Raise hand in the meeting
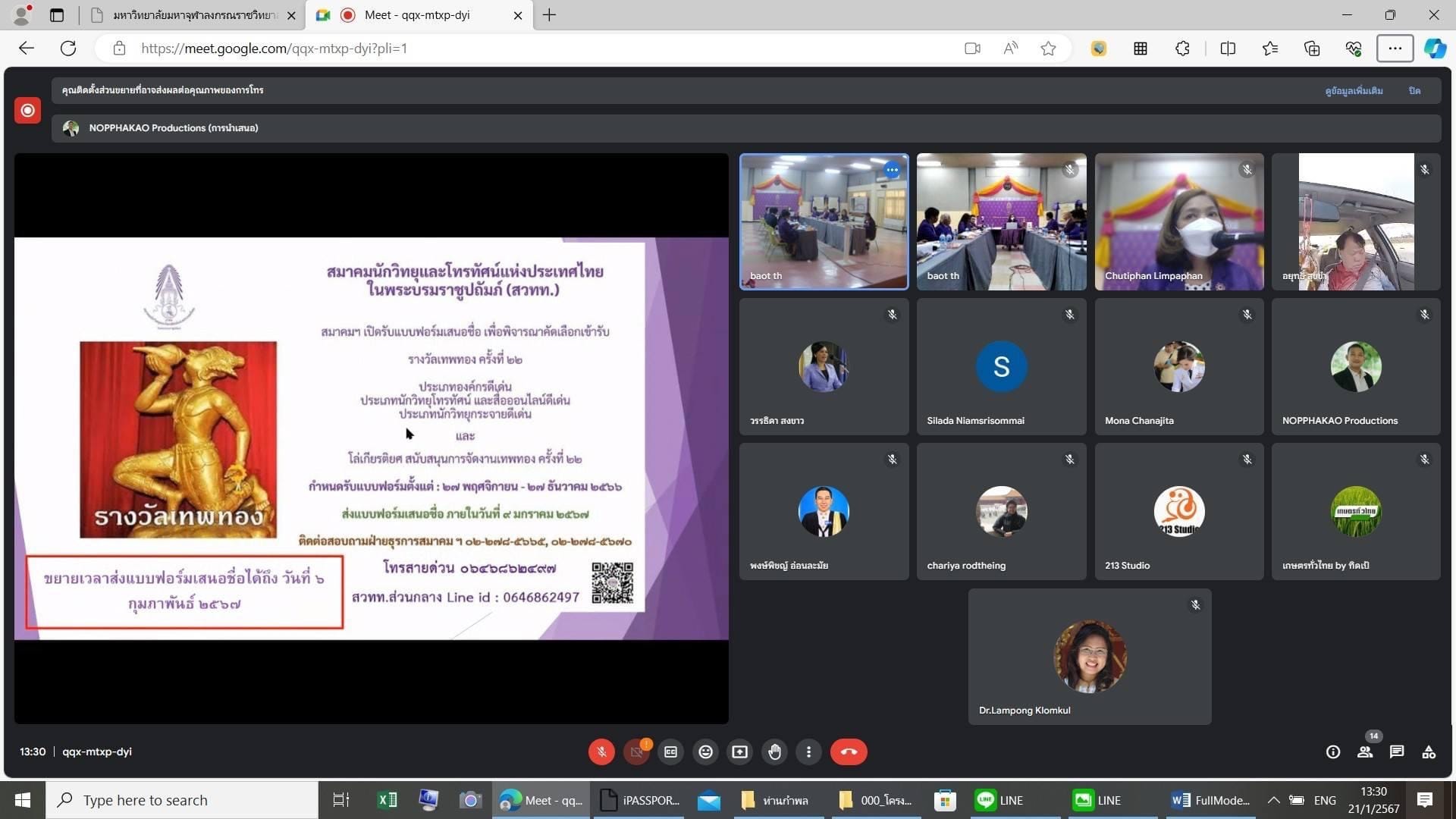Viewport: 1456px width, 819px height. pos(774,752)
